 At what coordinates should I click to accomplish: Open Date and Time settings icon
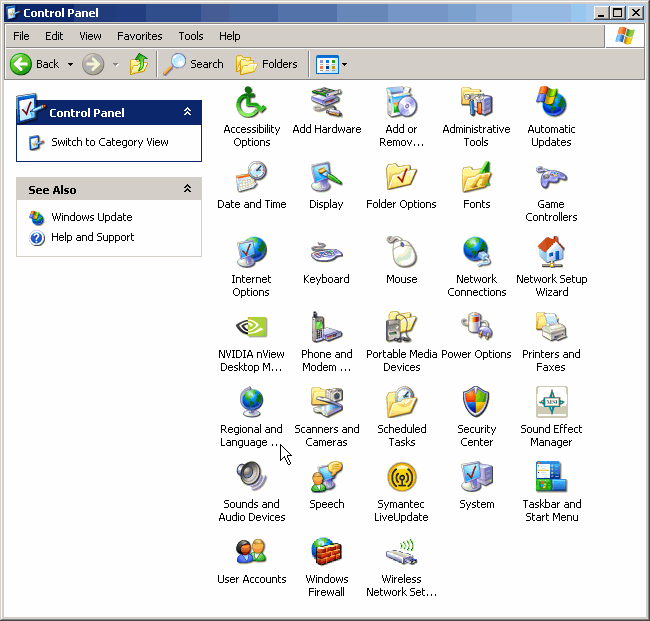pos(251,177)
